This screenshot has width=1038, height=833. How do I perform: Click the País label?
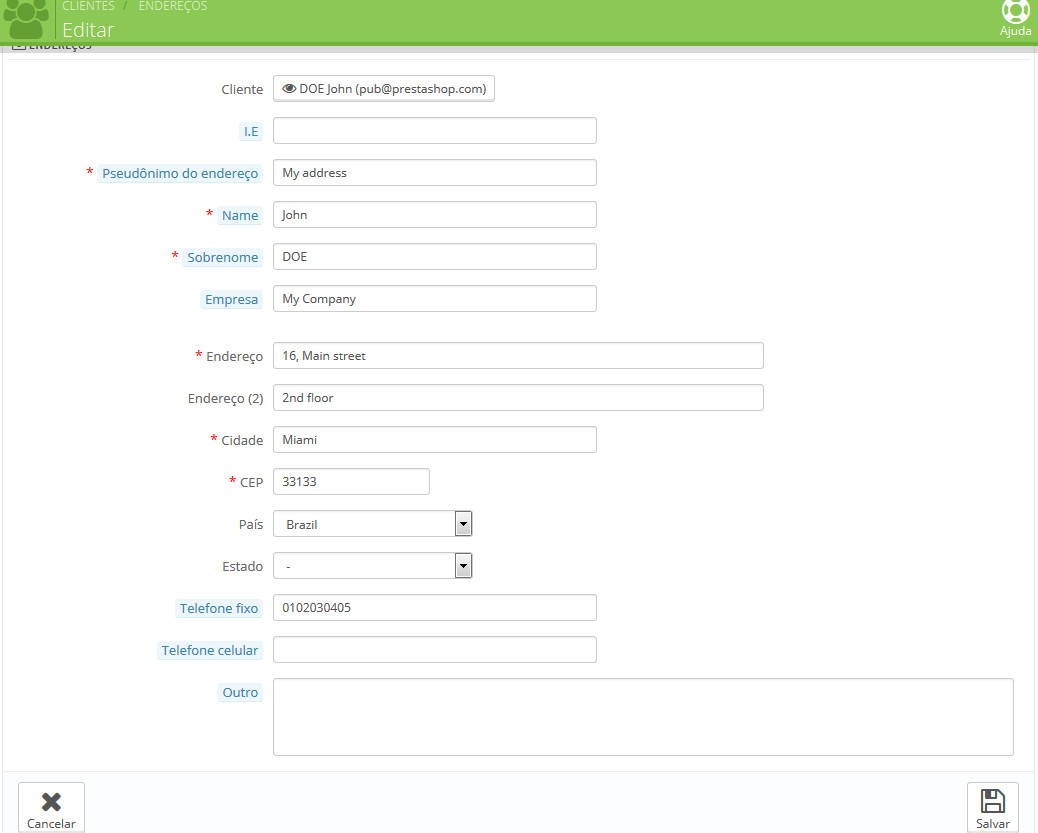(x=251, y=524)
